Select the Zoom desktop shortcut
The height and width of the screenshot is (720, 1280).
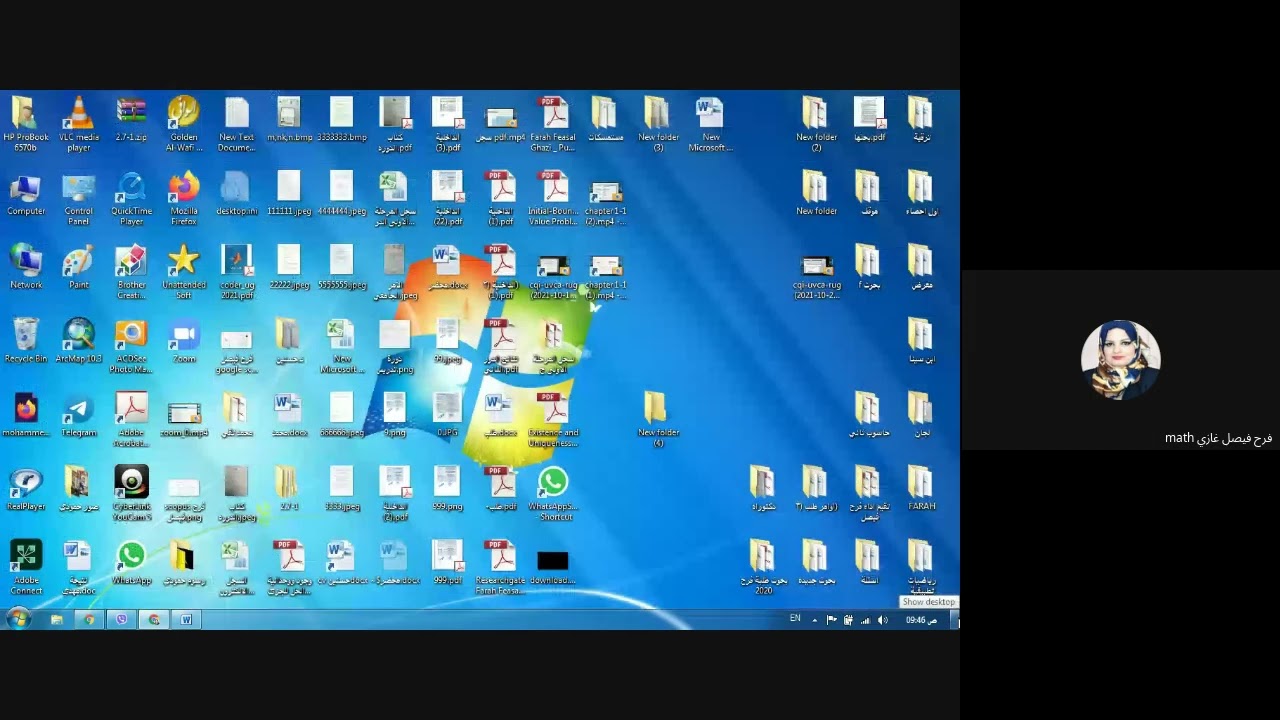[x=184, y=345]
